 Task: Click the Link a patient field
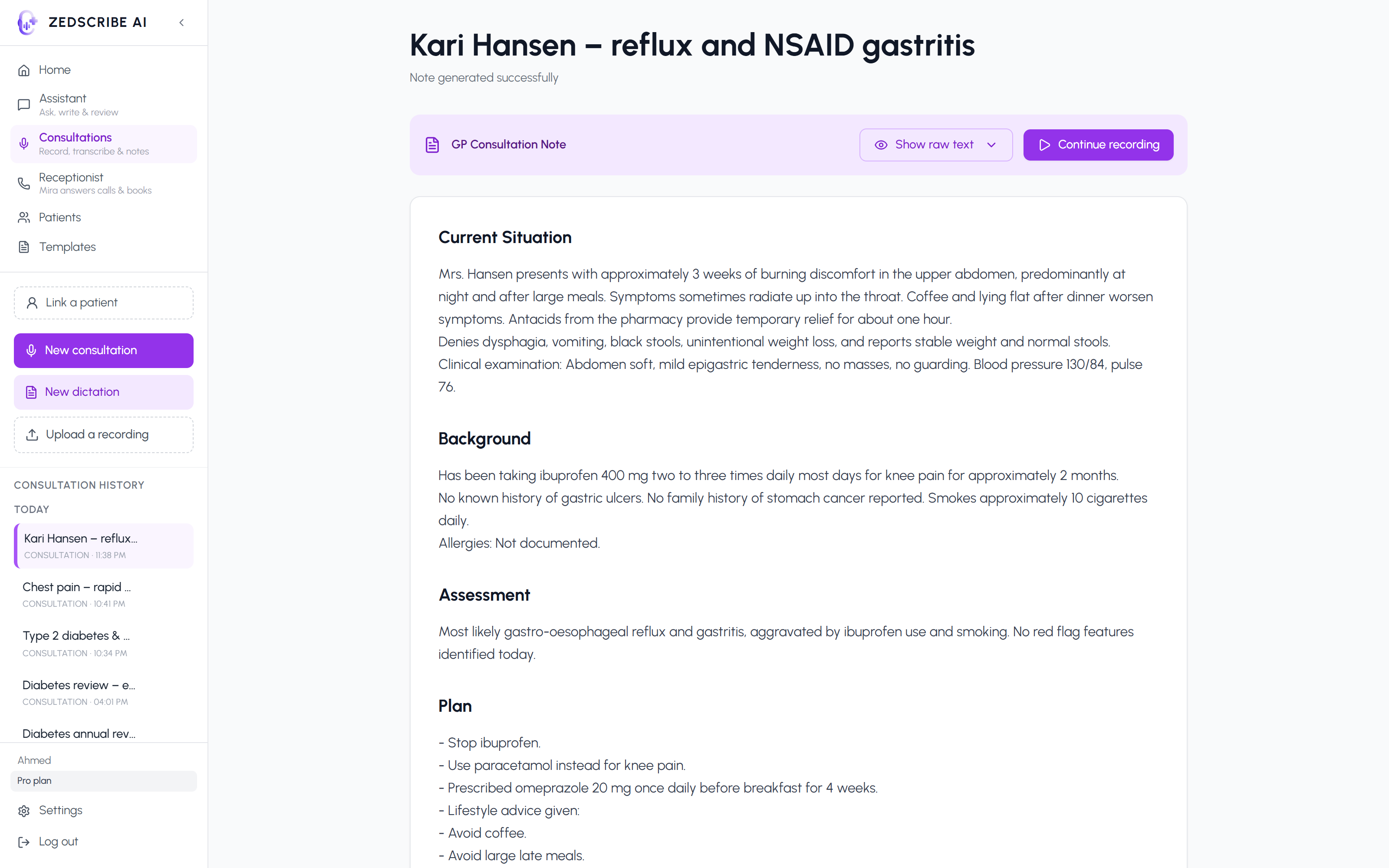(103, 302)
